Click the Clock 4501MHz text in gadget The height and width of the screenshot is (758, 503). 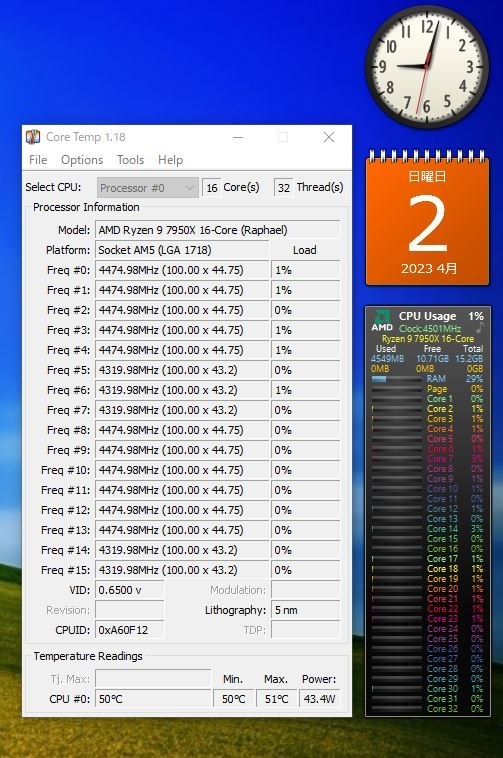coord(430,329)
